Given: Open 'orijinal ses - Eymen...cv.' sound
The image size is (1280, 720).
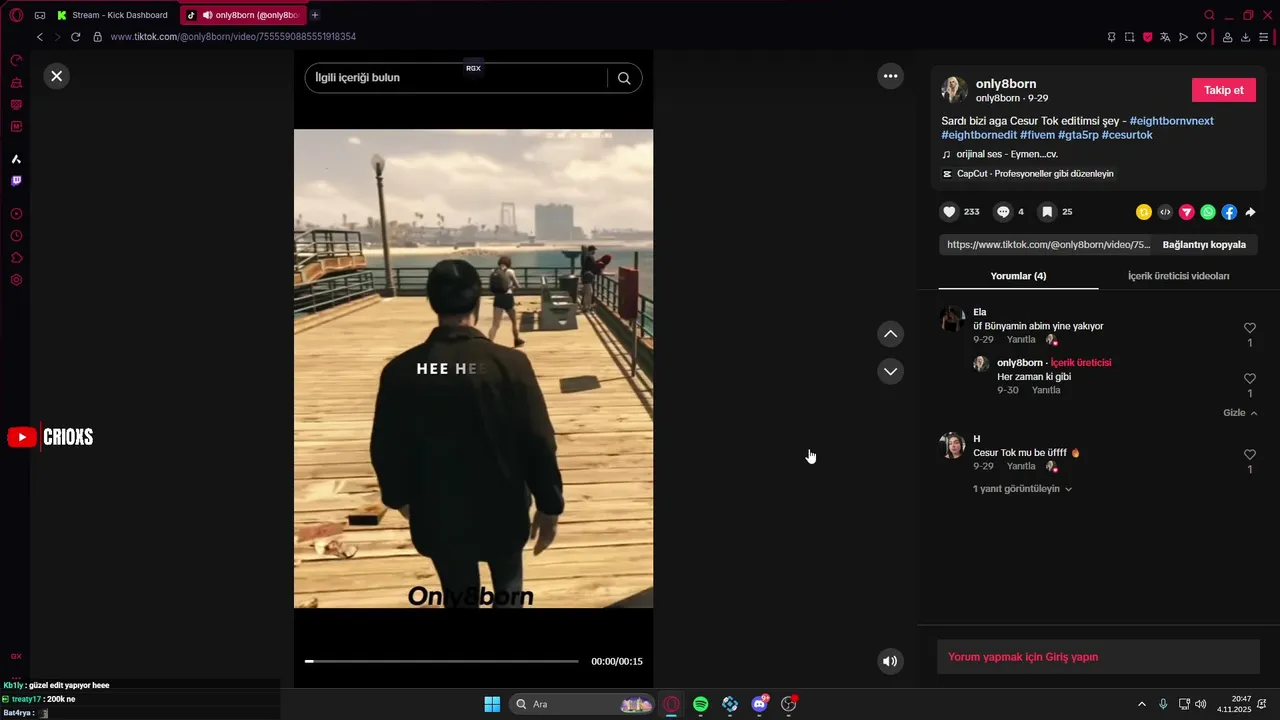Looking at the screenshot, I should (1000, 154).
